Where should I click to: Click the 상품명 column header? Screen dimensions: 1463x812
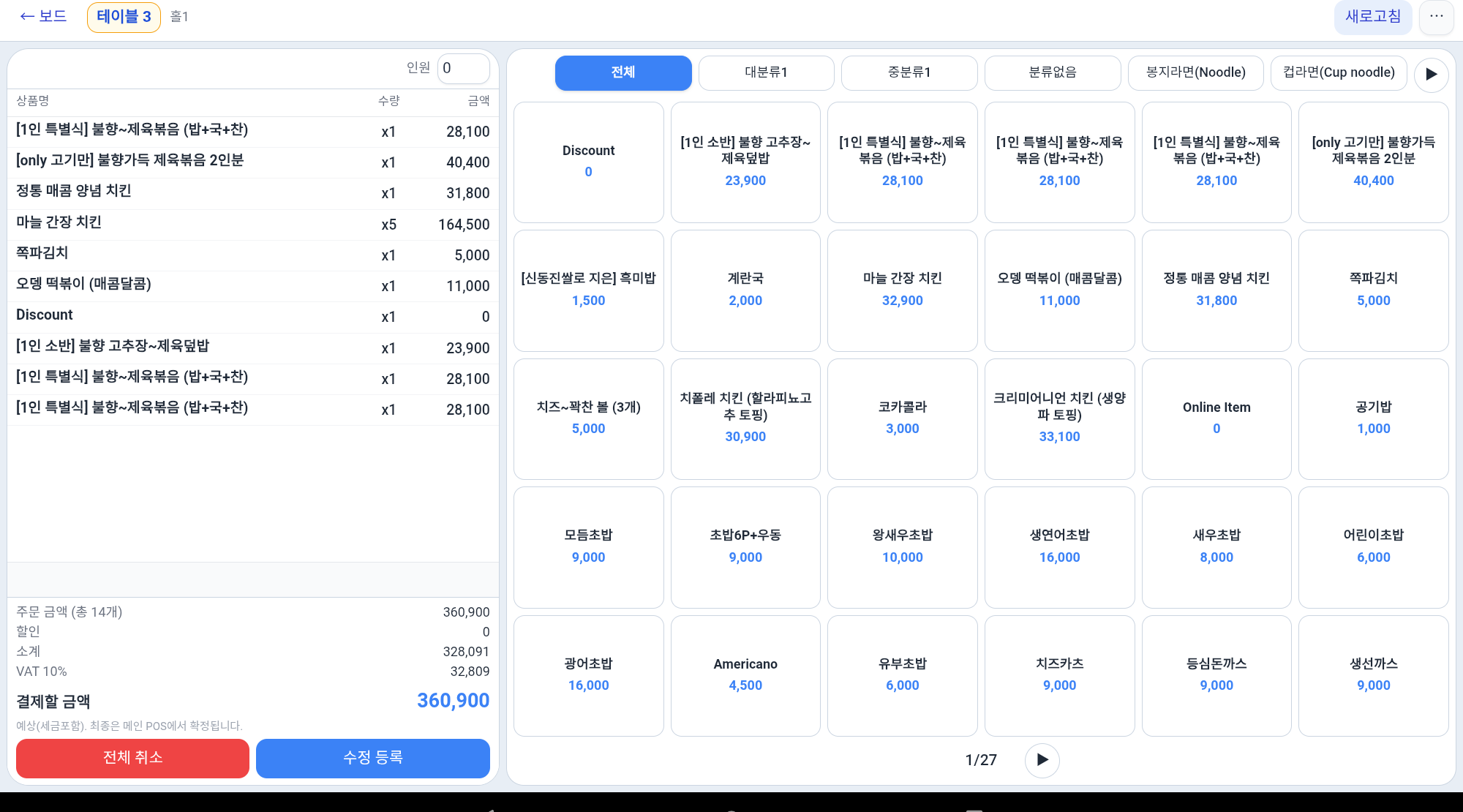coord(32,101)
